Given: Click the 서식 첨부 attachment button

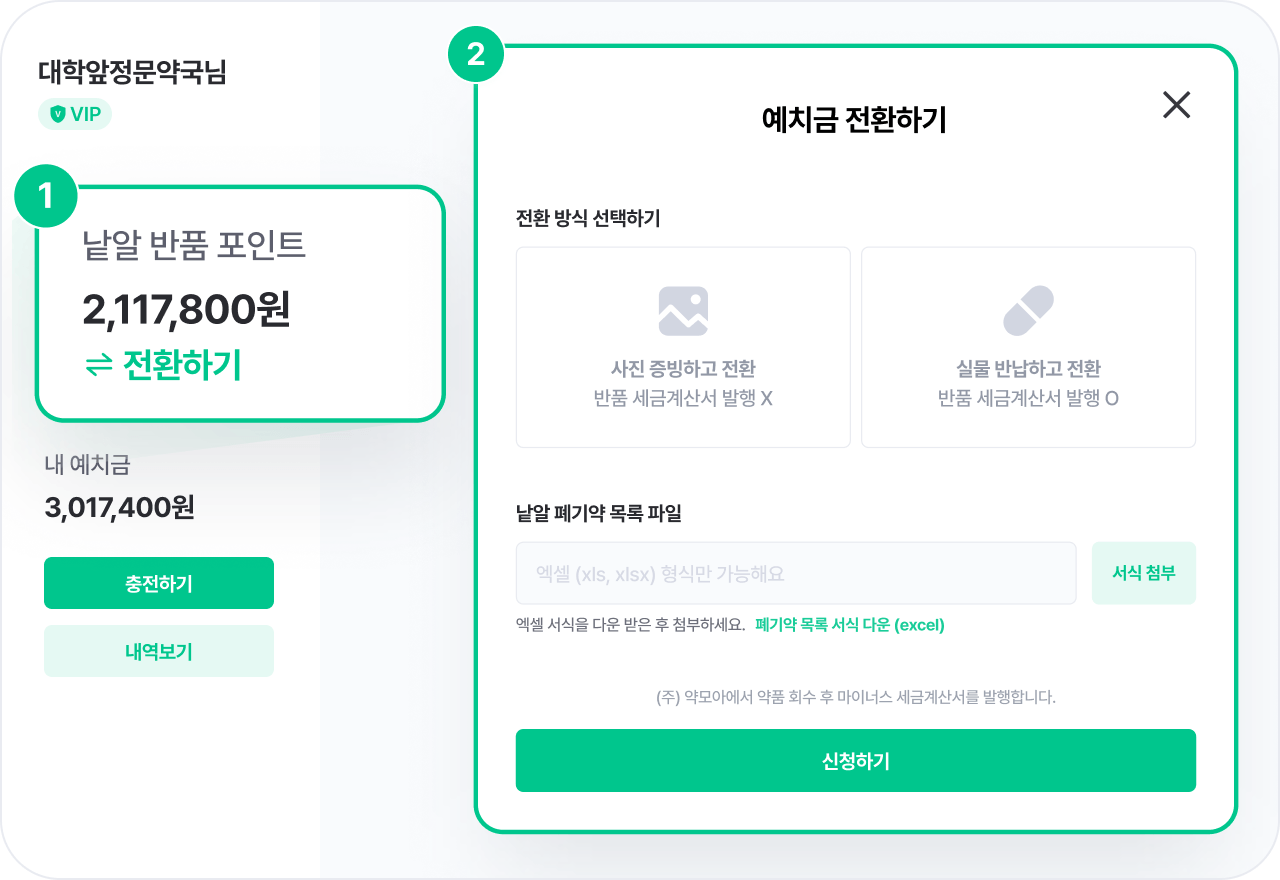Looking at the screenshot, I should tap(1143, 572).
